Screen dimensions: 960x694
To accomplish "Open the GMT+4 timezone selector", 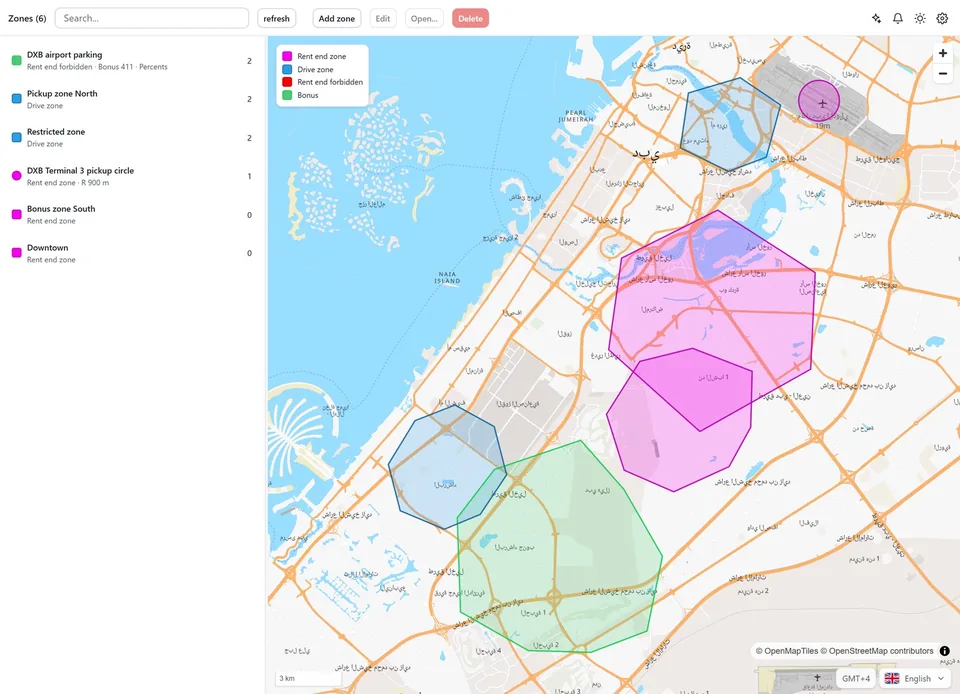I will (855, 678).
